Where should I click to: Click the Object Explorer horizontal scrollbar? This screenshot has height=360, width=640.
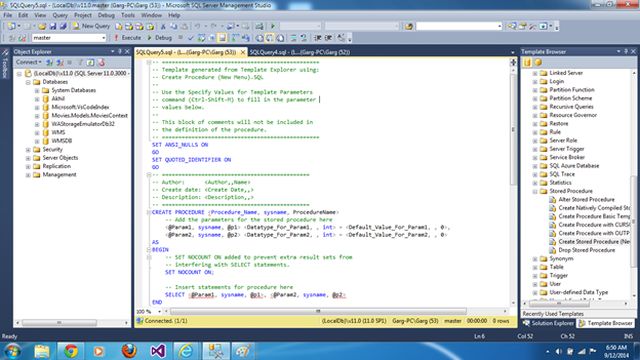(59, 323)
